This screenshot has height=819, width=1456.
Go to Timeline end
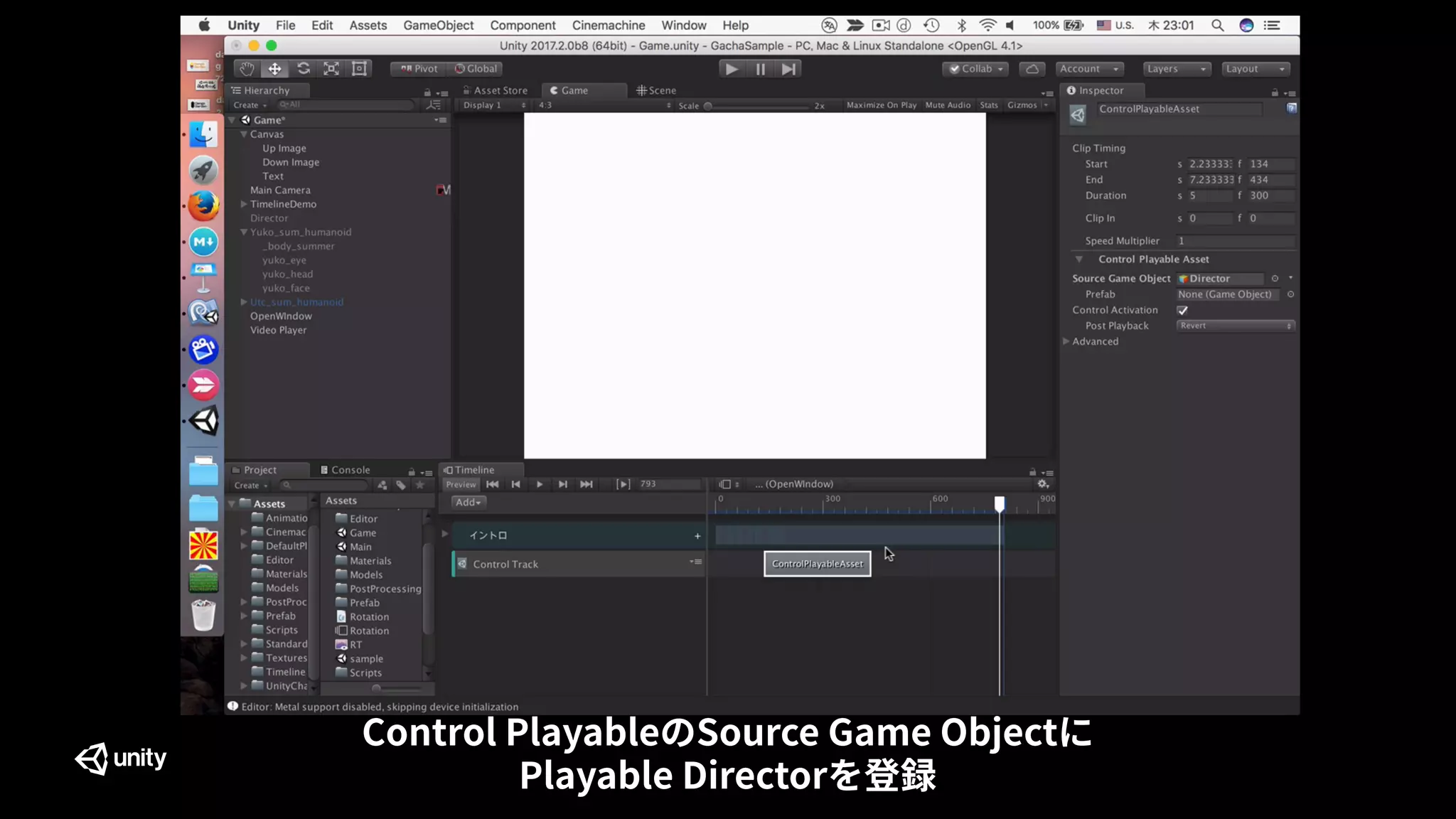click(x=587, y=484)
